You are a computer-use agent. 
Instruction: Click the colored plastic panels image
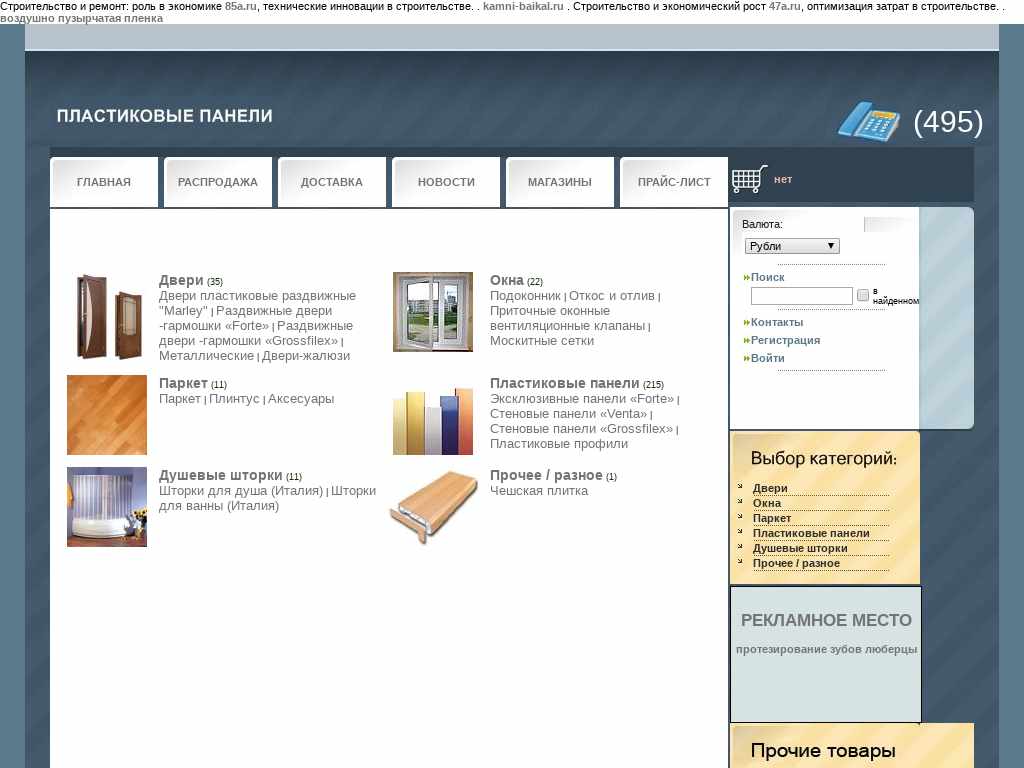click(432, 420)
